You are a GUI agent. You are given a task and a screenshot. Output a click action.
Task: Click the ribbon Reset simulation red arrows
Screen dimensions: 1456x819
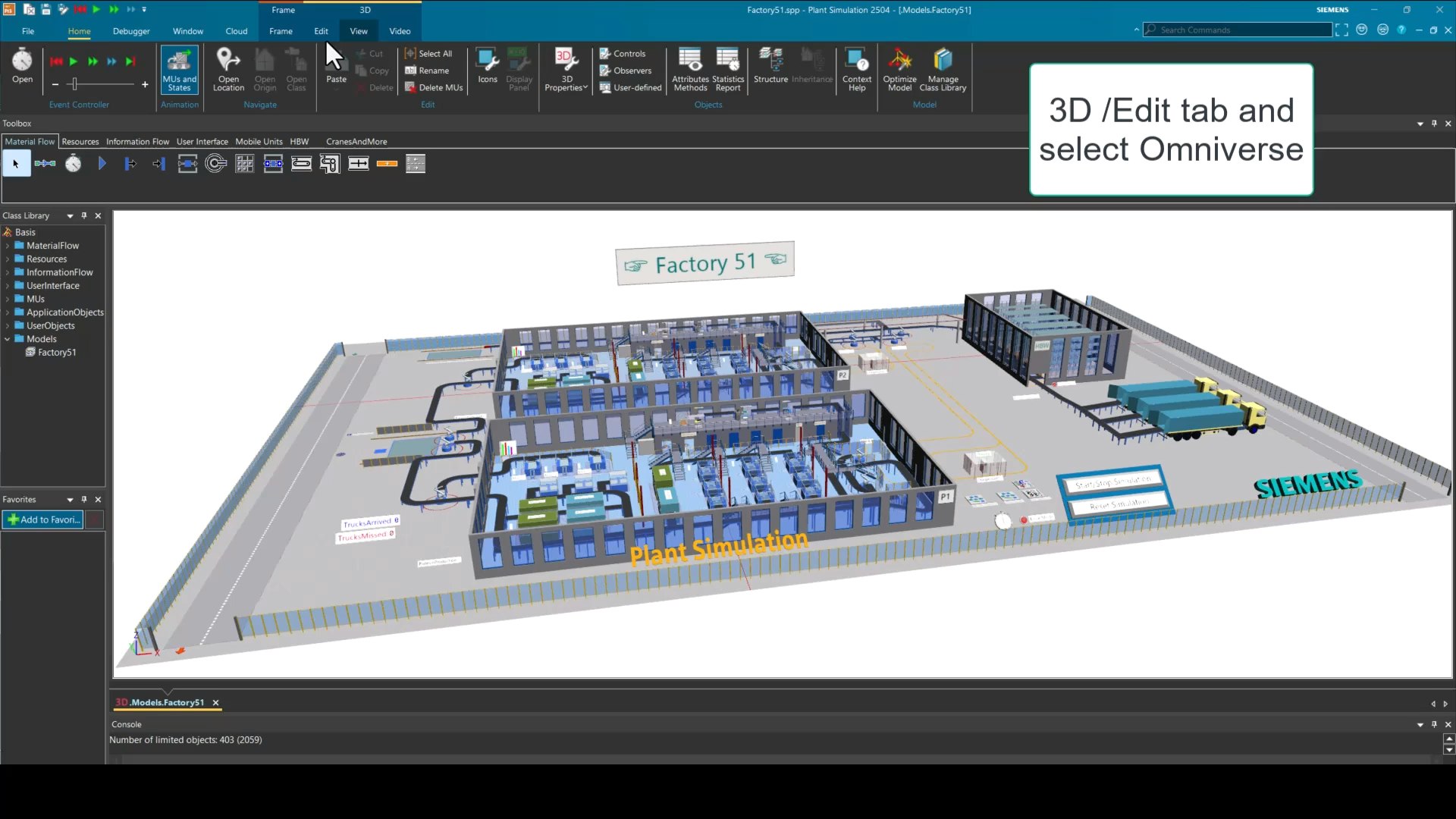coord(56,61)
